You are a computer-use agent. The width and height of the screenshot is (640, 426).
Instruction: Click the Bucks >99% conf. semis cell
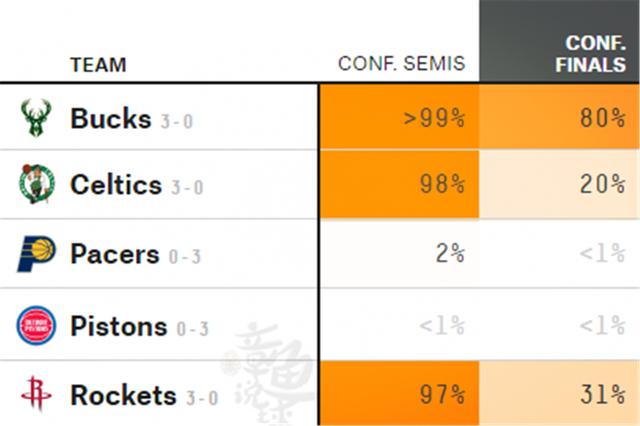pos(399,117)
